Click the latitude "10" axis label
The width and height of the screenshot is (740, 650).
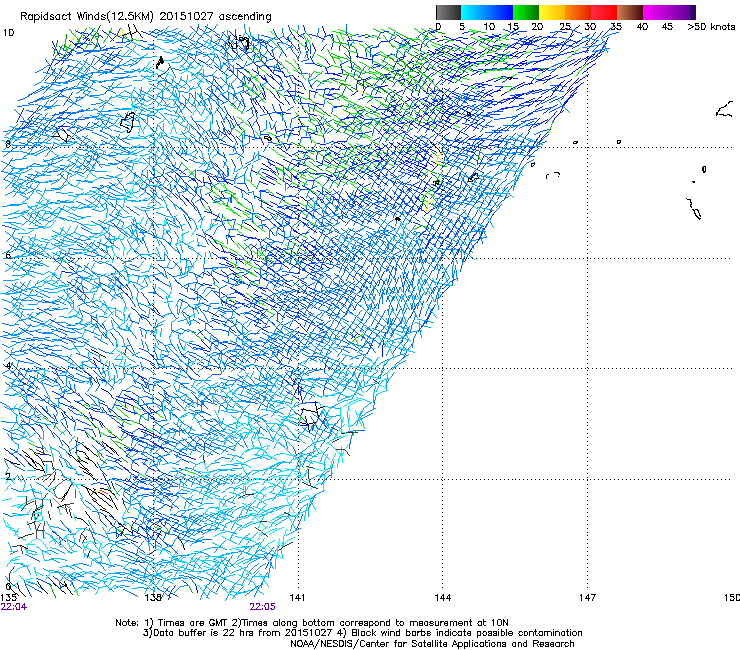(x=8, y=33)
